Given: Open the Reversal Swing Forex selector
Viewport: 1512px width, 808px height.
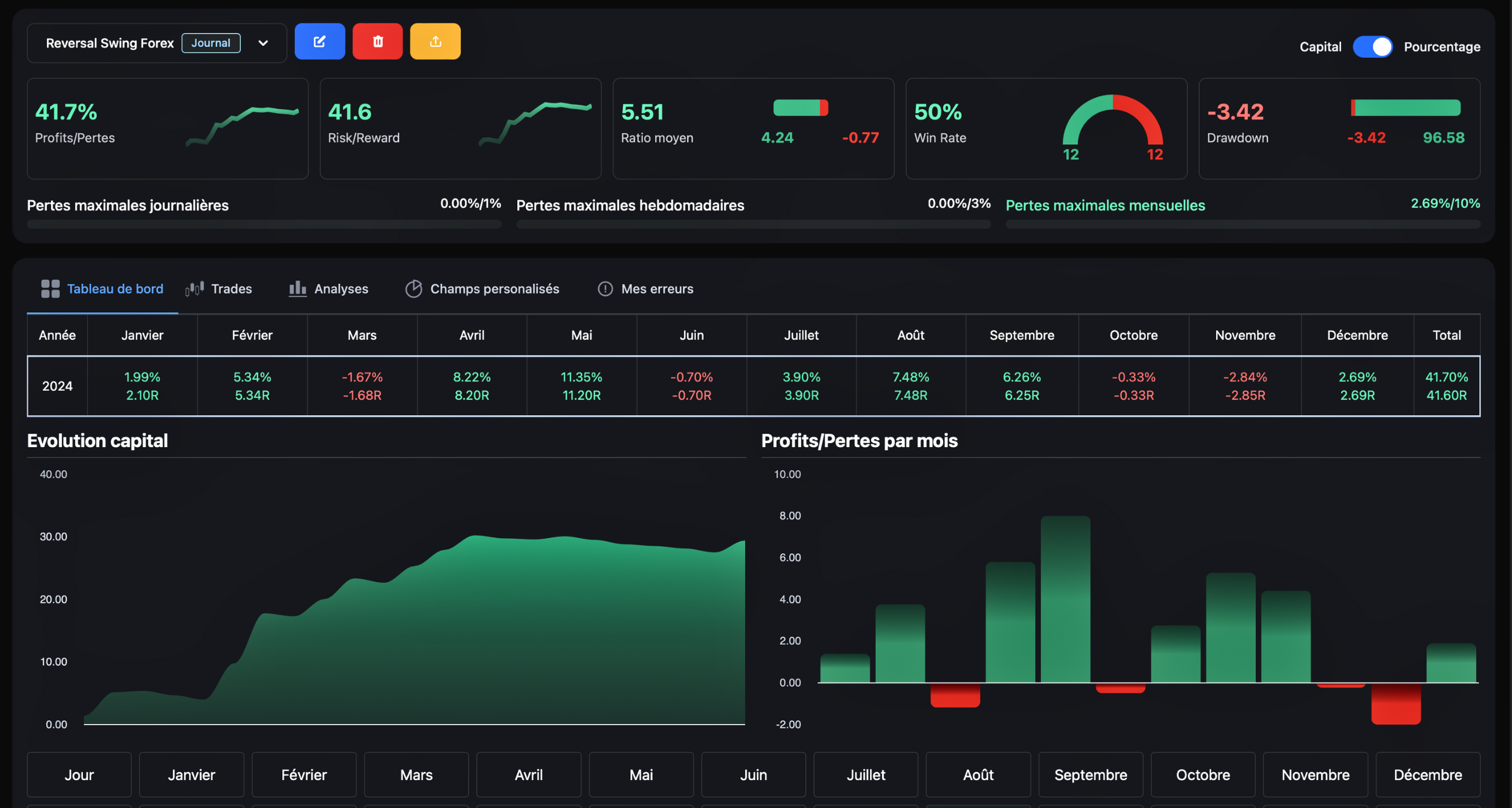Looking at the screenshot, I should click(109, 43).
